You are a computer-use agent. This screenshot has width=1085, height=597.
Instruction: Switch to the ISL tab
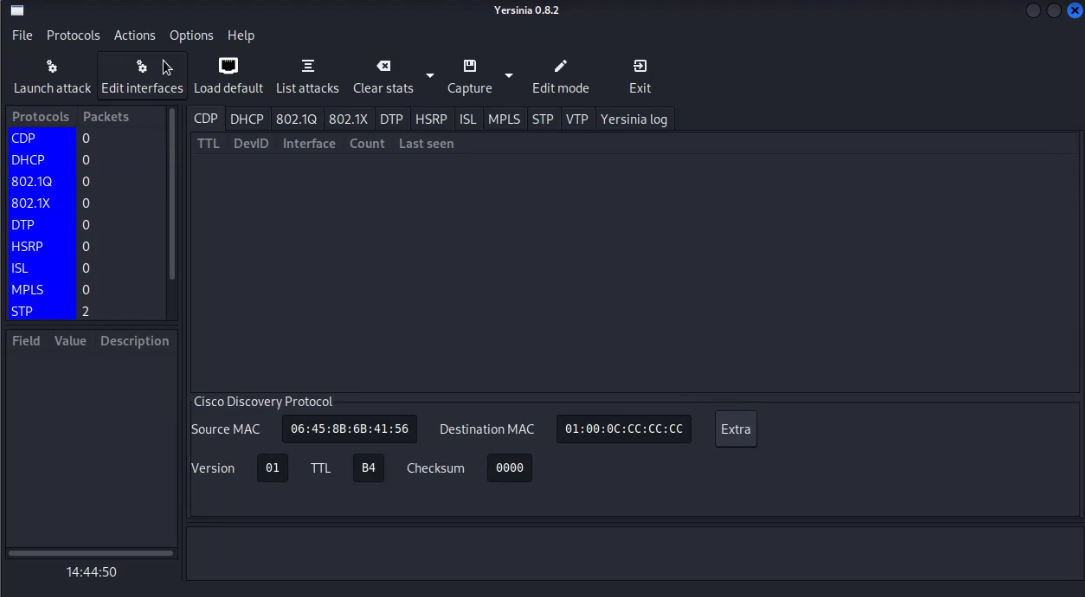point(468,119)
